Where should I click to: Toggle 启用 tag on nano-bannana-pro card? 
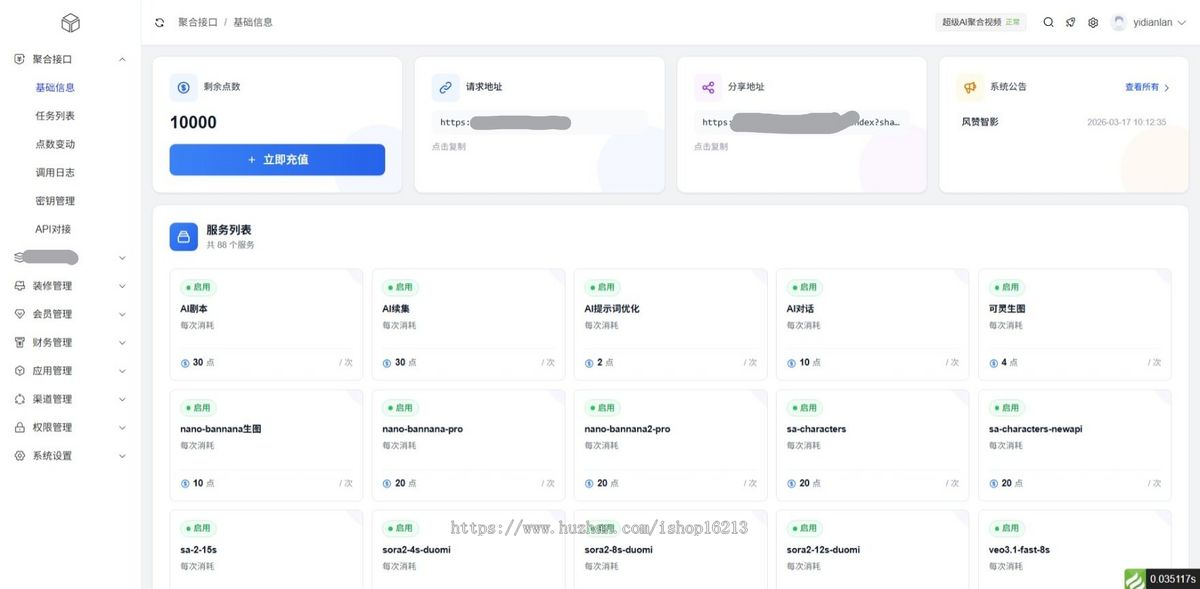point(400,408)
